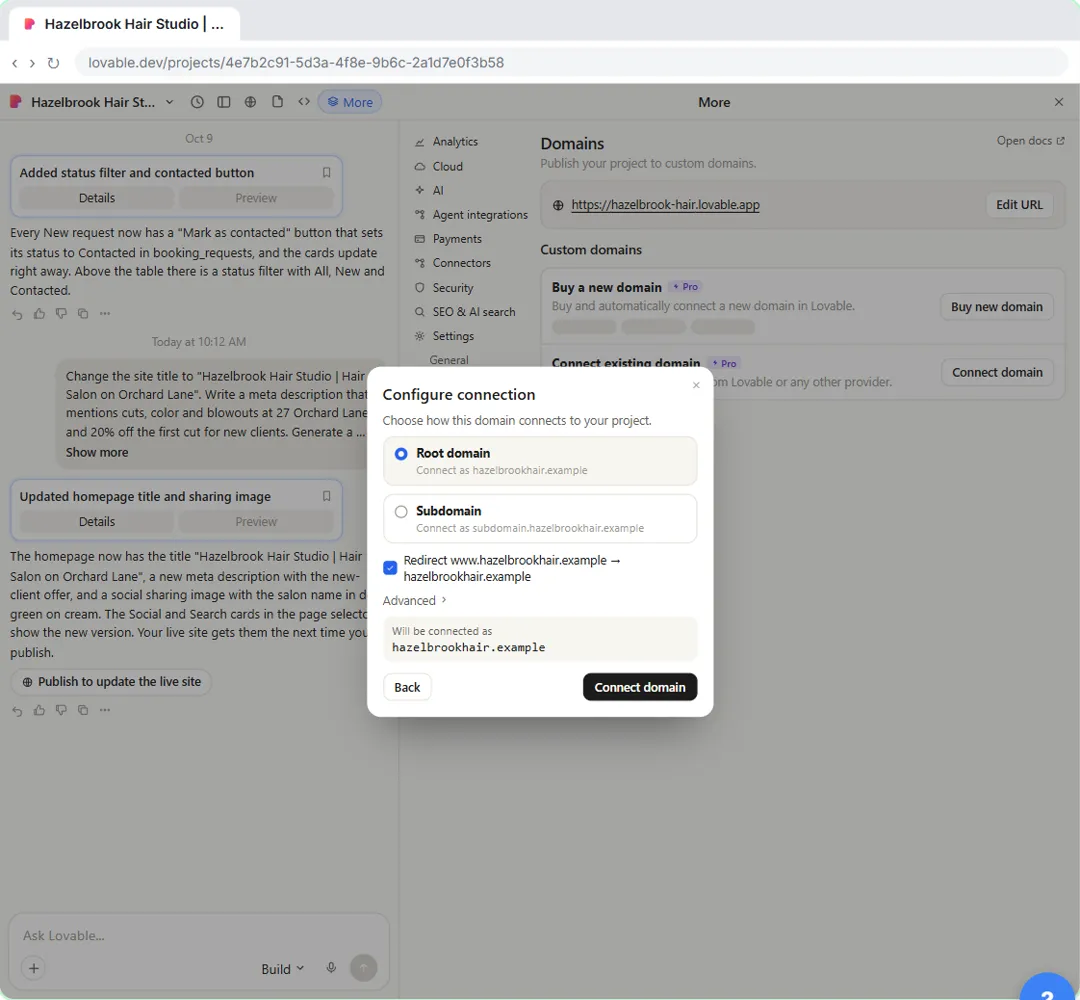Click the 'hazelbrookhair.example' connected-as text

[468, 647]
